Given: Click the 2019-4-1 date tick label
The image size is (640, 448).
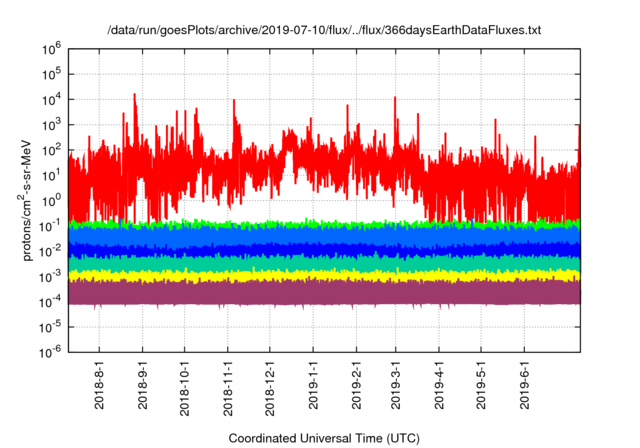Looking at the screenshot, I should tap(439, 384).
